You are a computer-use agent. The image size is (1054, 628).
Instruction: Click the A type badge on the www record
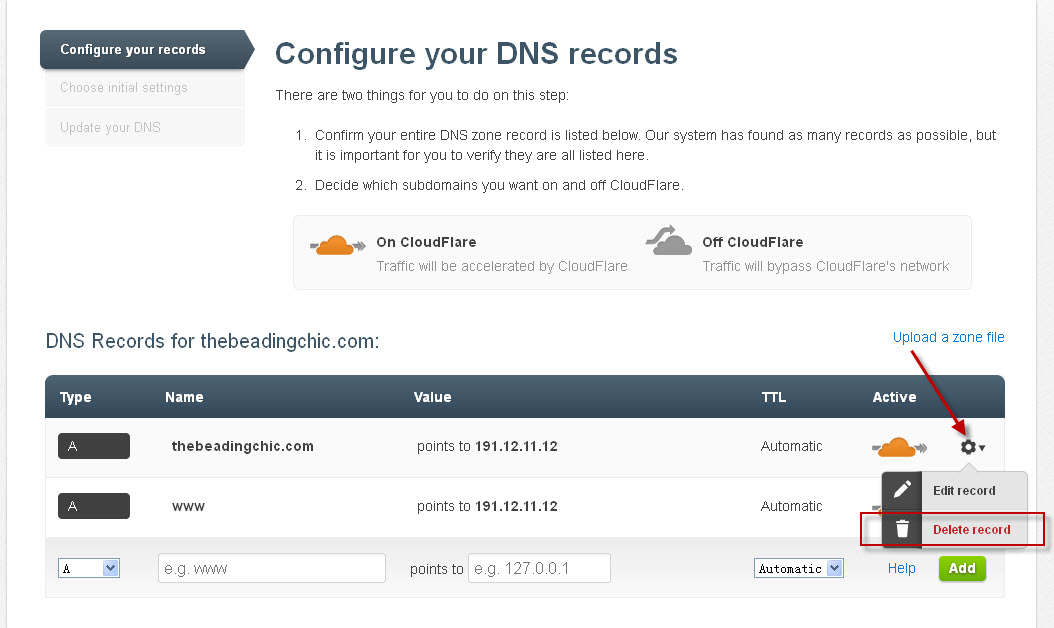[93, 506]
